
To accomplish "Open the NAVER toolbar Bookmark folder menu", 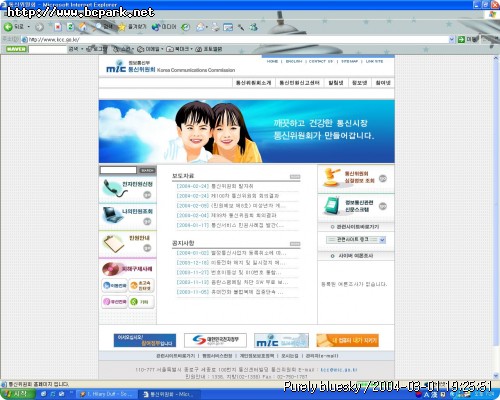I will (179, 49).
